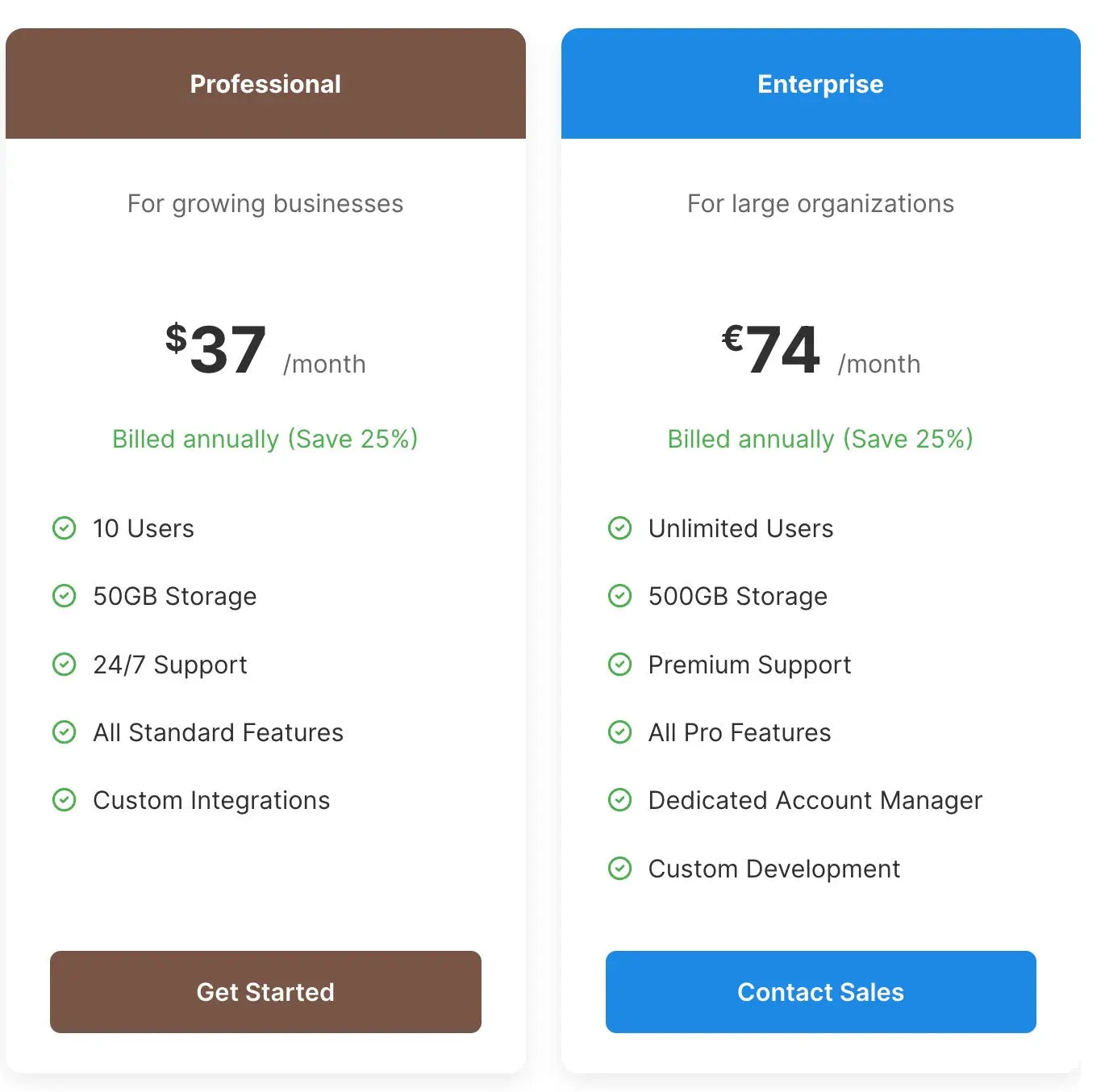Click the Billed annually Save 25% link under Professional
Screen dimensions: 1105x1092
pos(265,439)
